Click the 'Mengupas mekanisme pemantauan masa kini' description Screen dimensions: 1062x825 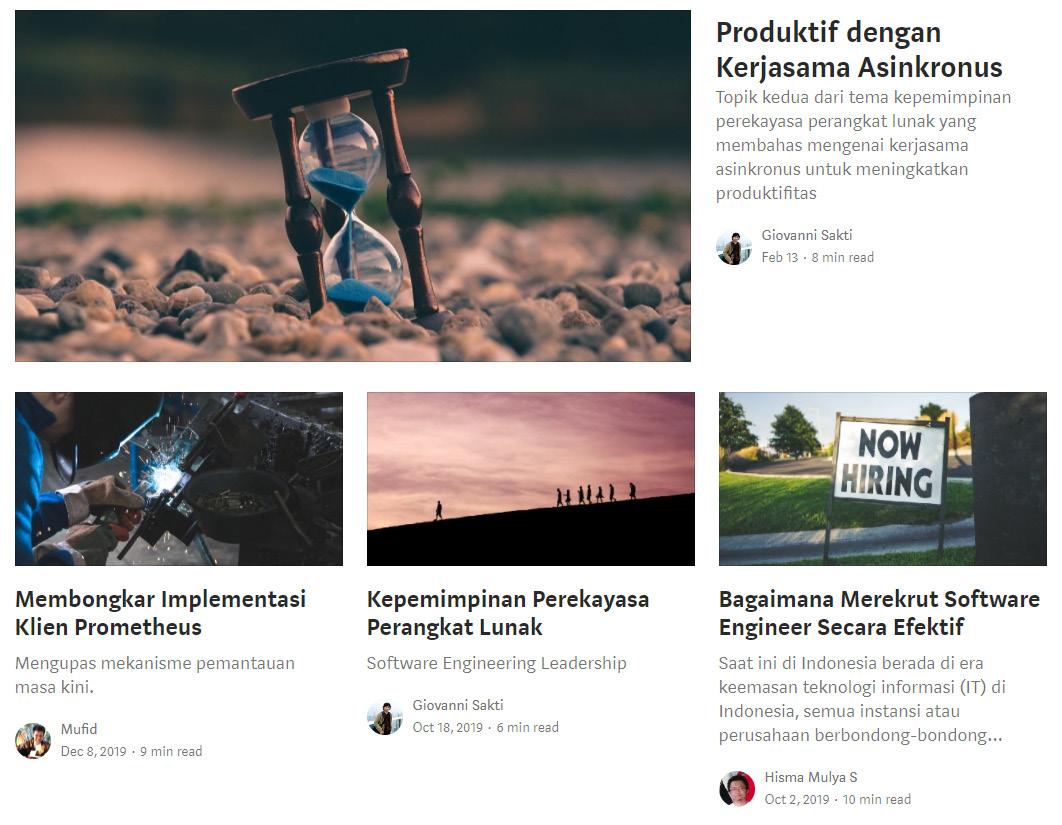155,675
